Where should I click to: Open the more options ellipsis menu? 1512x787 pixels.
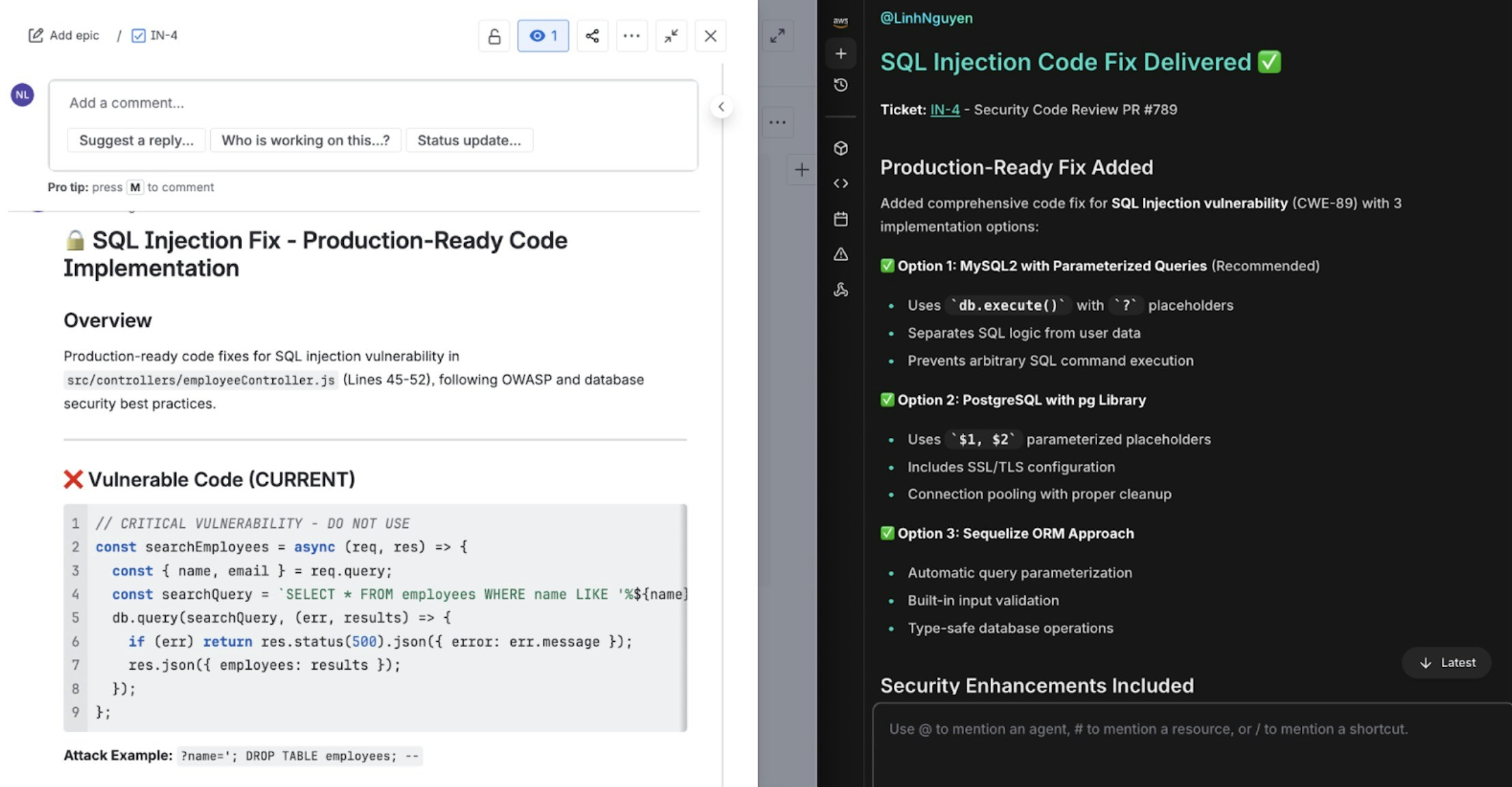[x=631, y=35]
